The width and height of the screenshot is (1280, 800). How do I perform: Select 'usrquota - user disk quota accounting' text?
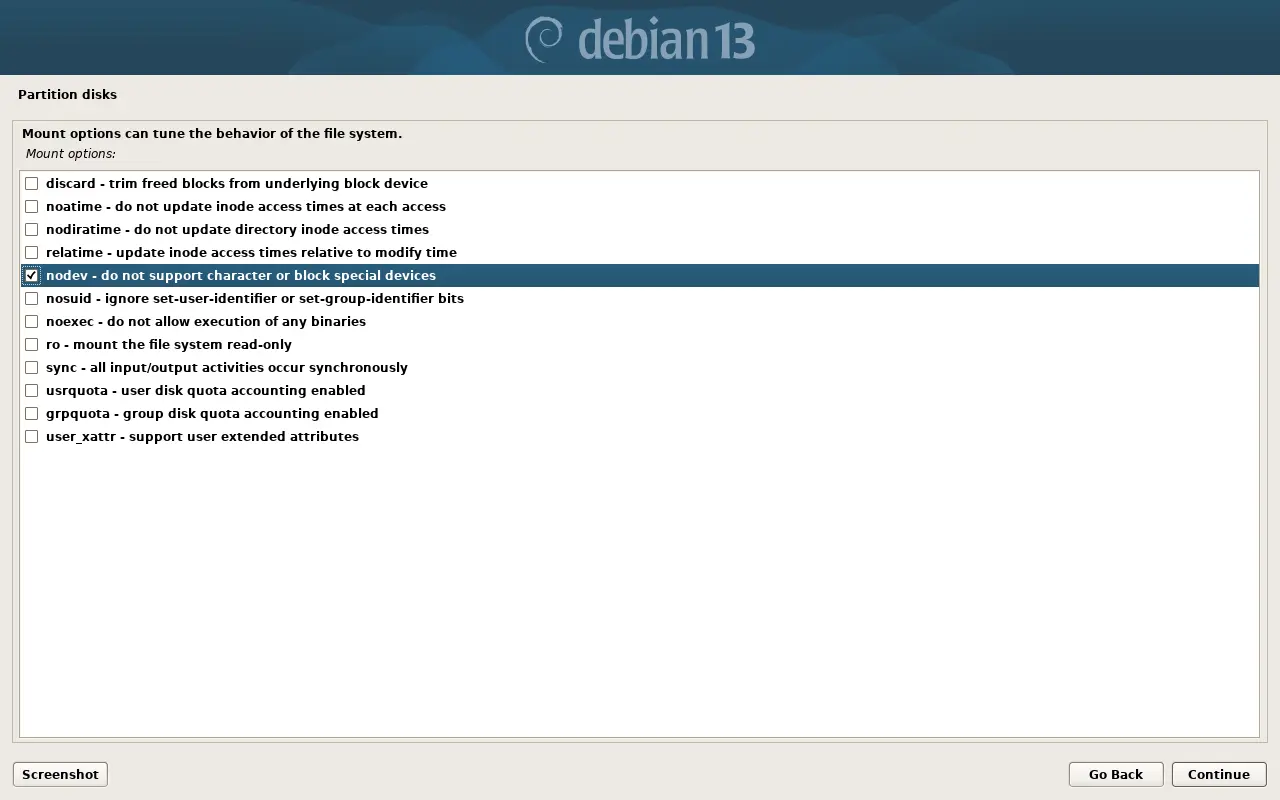click(206, 391)
